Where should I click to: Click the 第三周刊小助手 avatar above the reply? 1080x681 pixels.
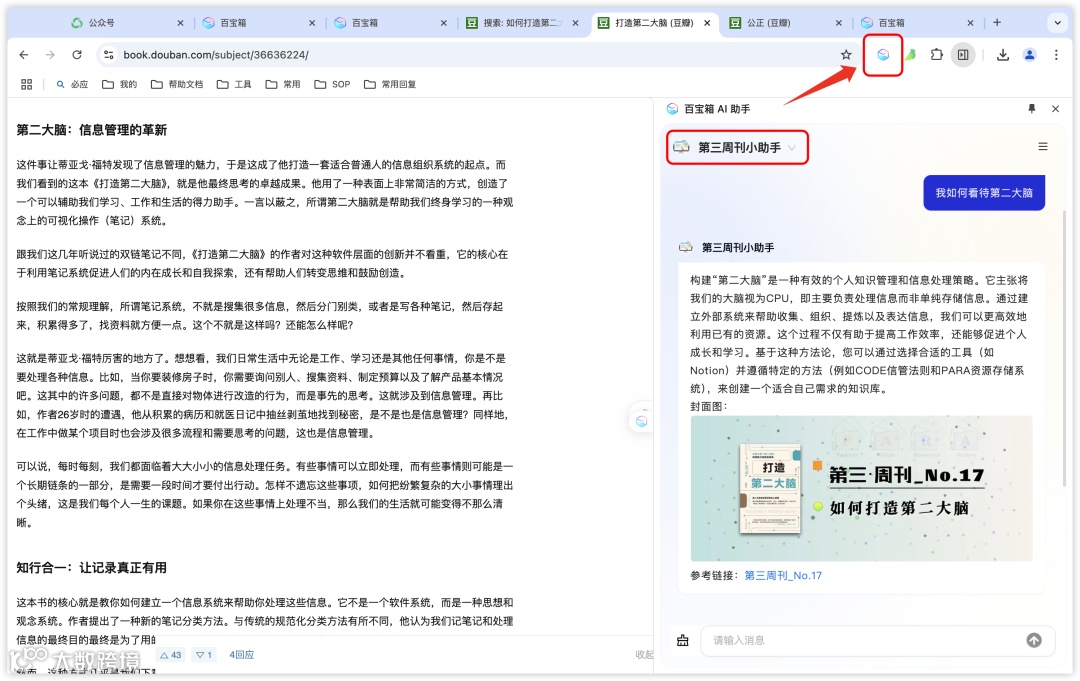coord(685,247)
